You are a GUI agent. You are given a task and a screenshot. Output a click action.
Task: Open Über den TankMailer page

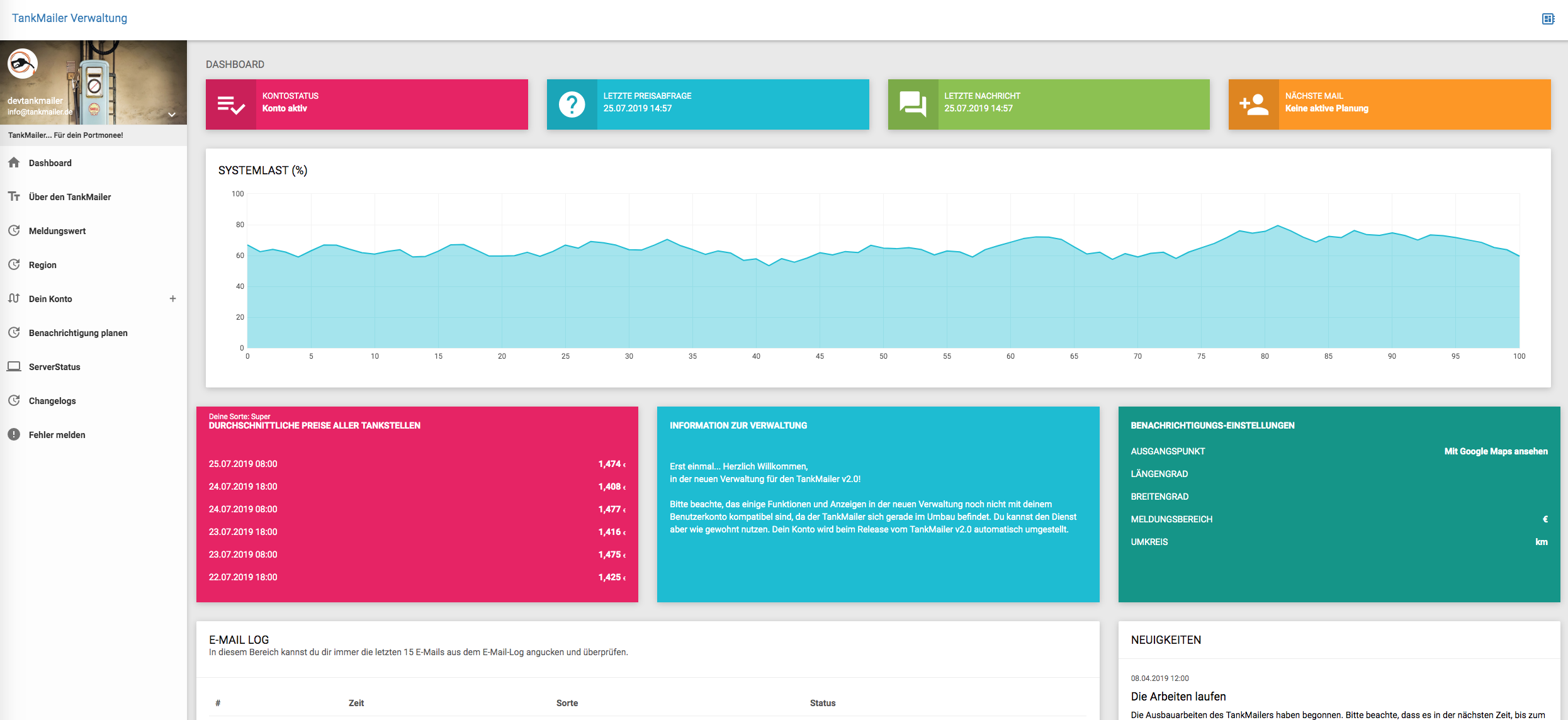93,197
